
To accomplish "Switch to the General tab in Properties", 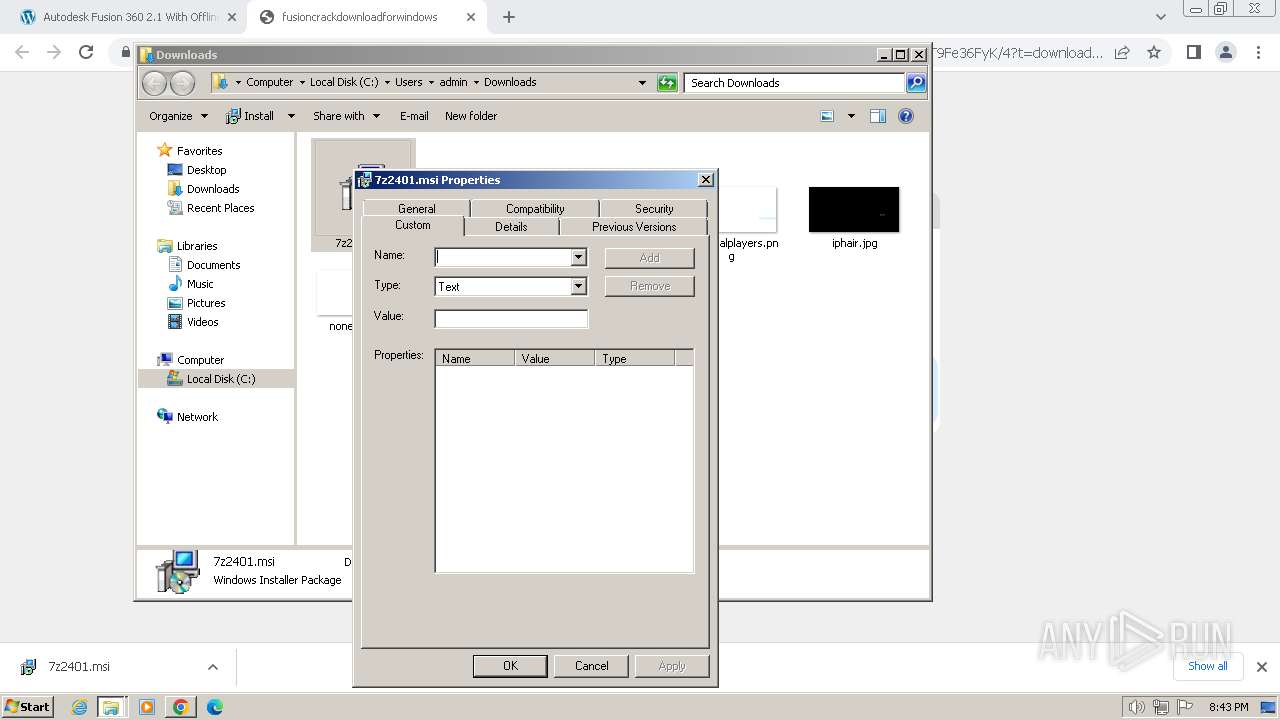I will click(416, 208).
